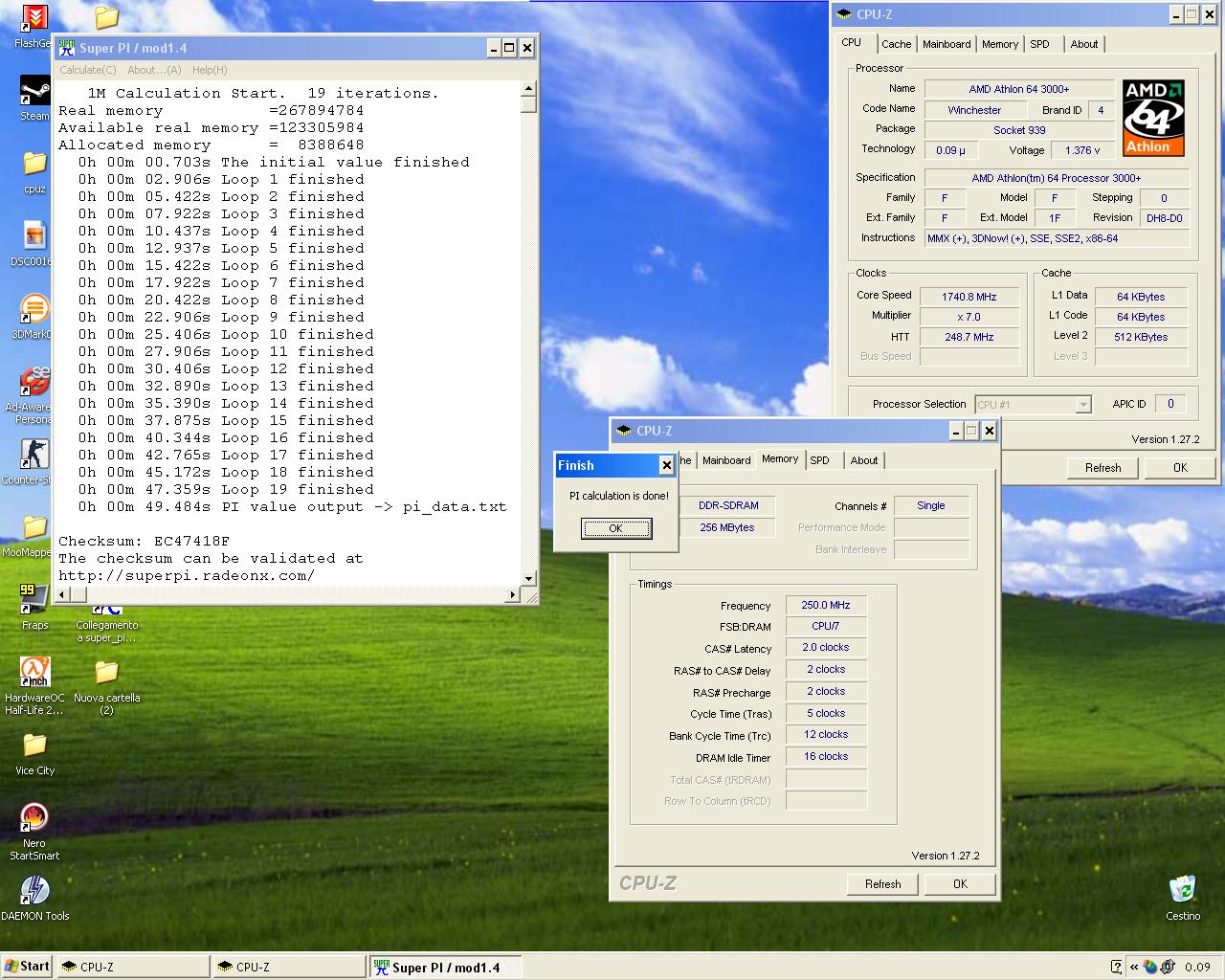
Task: Open the About...(A) menu in Super PI
Action: (154, 70)
